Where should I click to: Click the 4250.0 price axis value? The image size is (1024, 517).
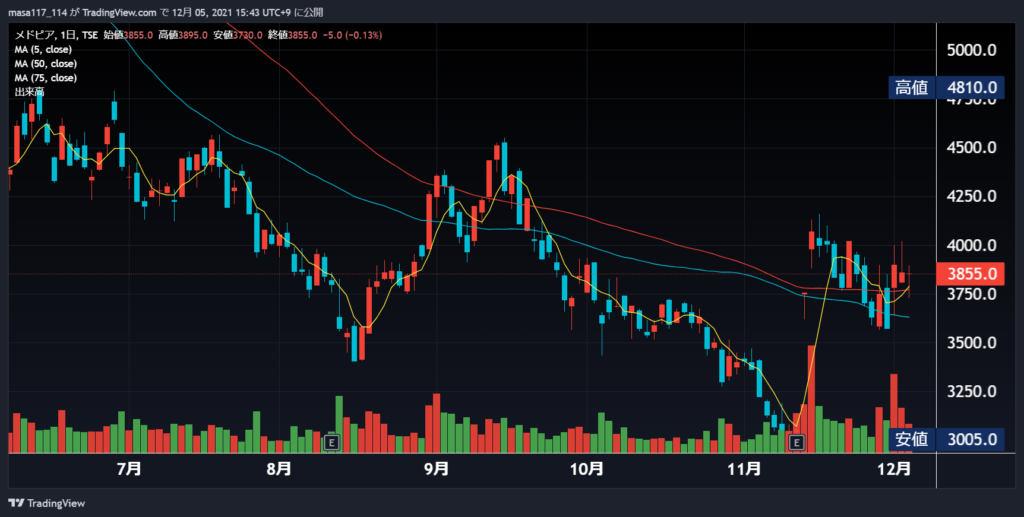click(972, 196)
